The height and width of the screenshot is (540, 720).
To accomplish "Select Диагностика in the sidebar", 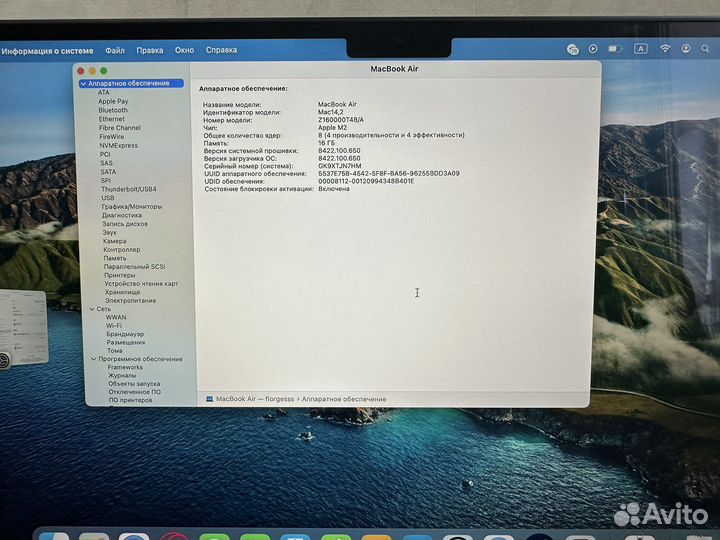I will click(122, 215).
